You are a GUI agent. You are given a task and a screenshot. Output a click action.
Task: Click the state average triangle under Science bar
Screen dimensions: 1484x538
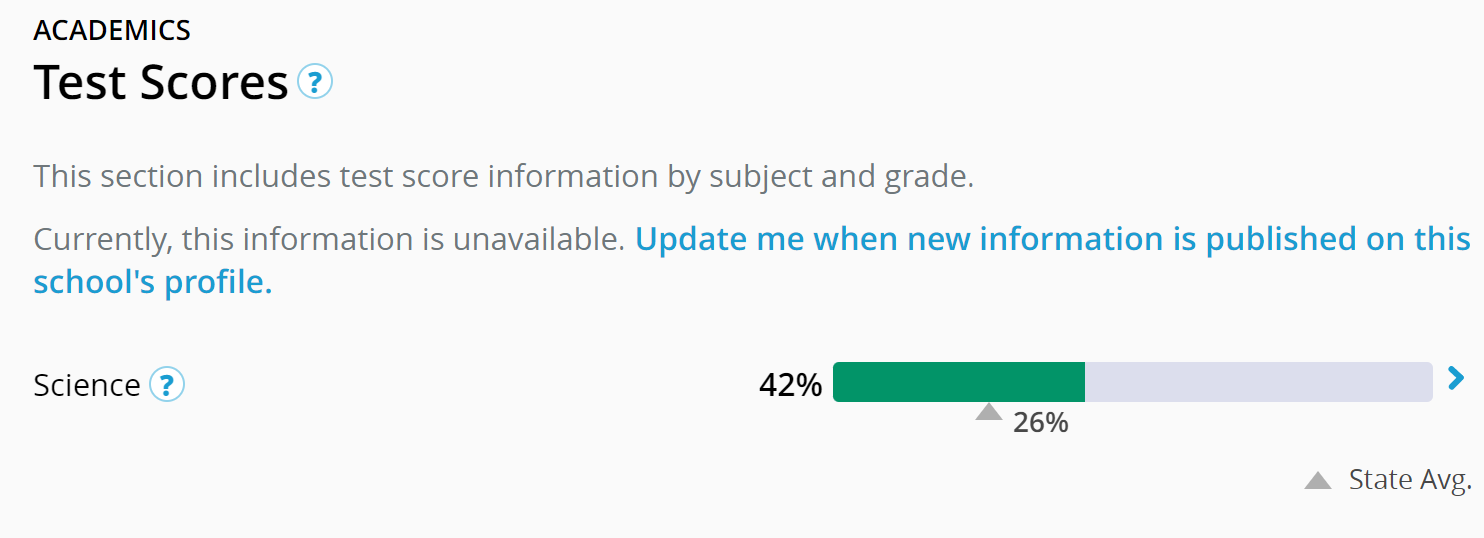[988, 412]
